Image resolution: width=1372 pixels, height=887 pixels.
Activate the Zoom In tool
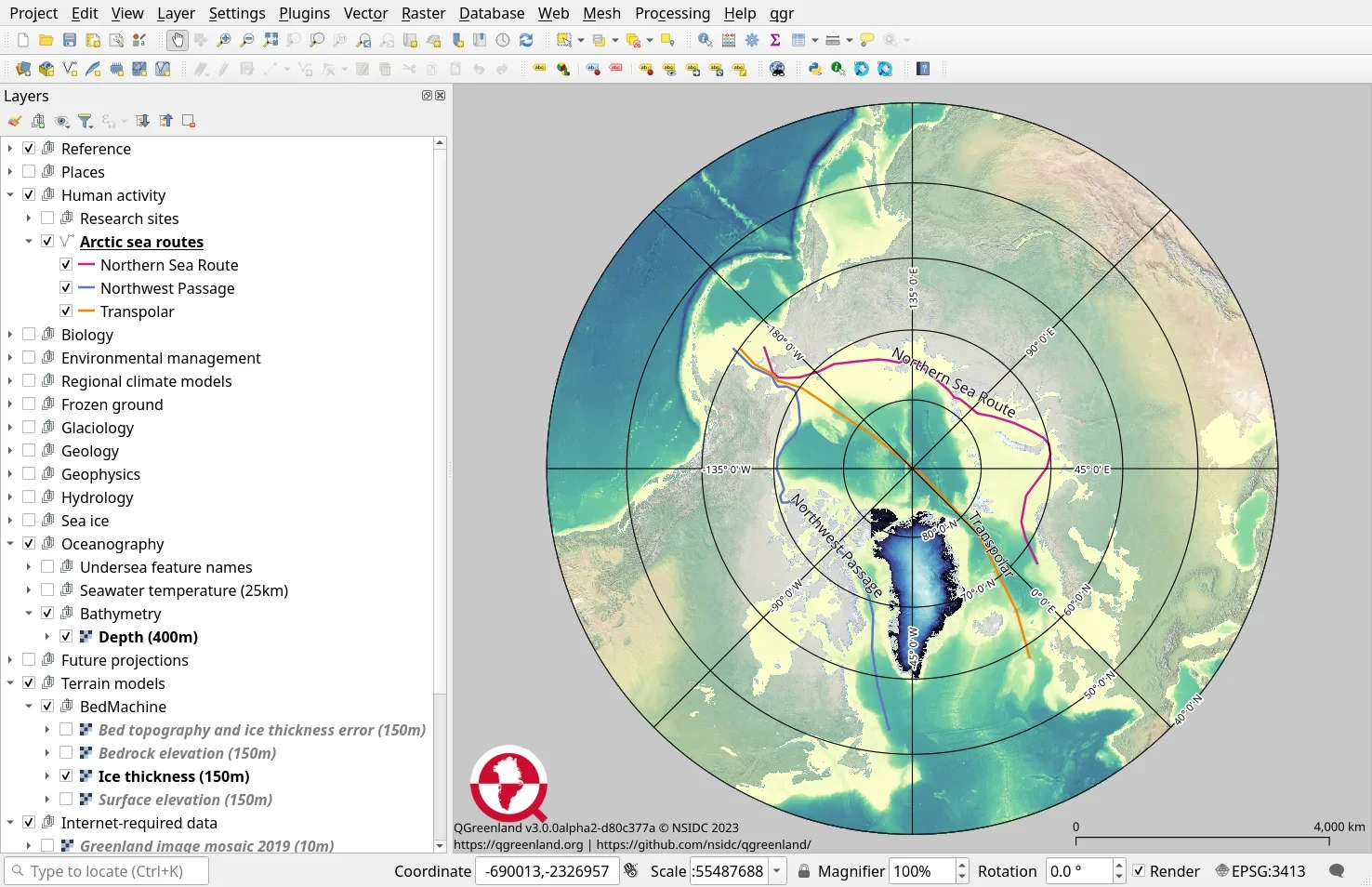pos(223,40)
